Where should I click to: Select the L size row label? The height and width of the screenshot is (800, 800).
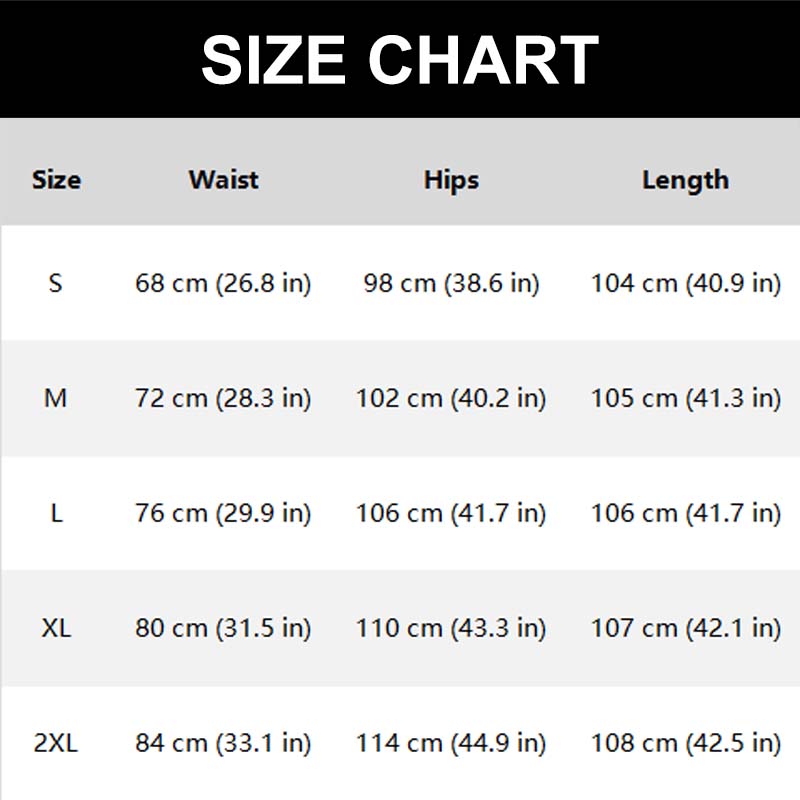tap(56, 513)
